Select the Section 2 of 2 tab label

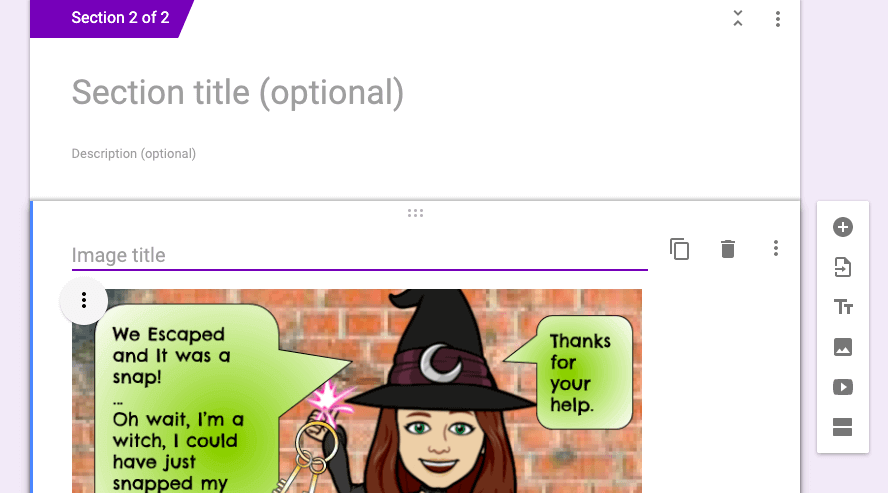pyautogui.click(x=120, y=18)
